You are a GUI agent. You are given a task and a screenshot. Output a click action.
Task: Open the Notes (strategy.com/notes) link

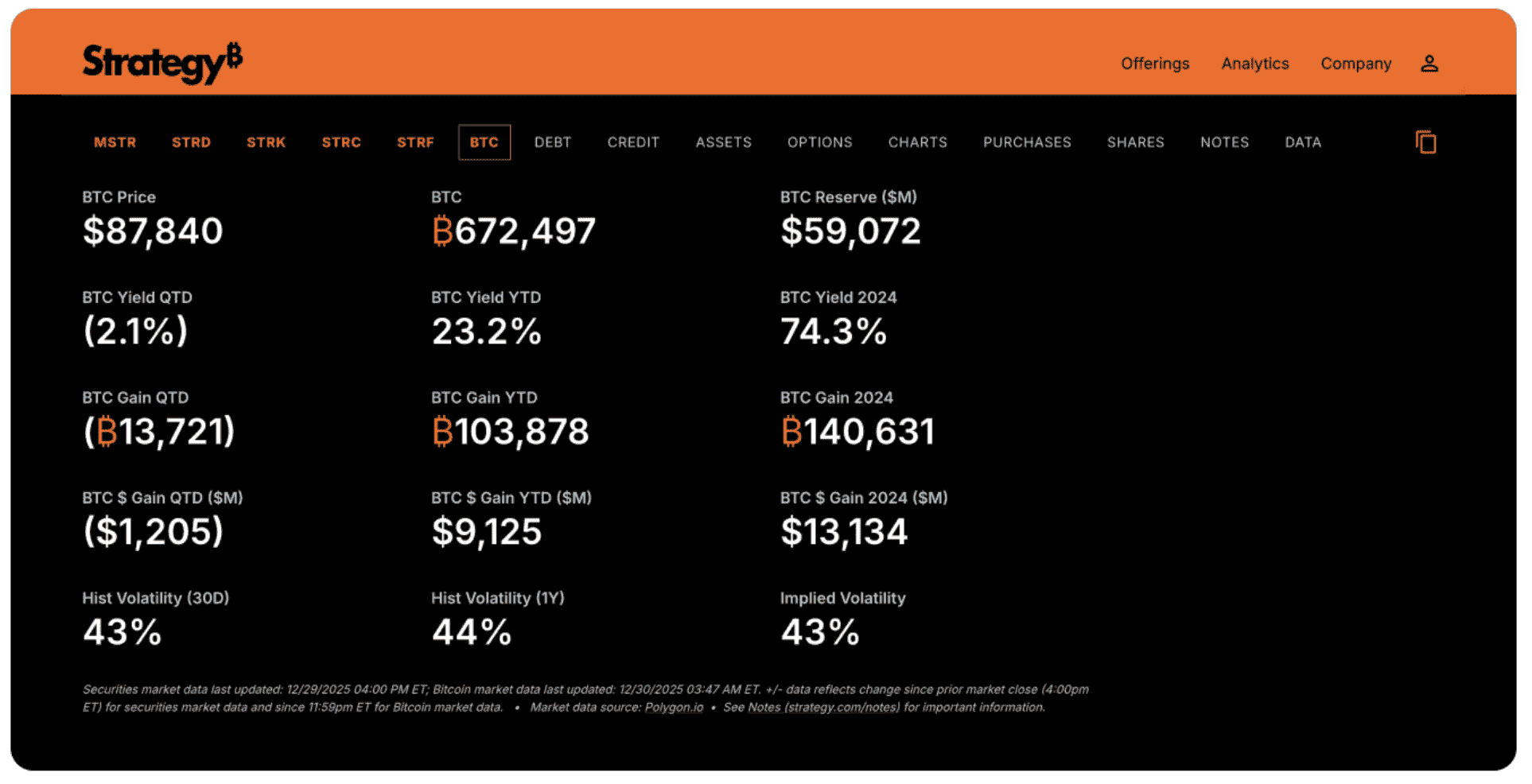click(x=823, y=708)
